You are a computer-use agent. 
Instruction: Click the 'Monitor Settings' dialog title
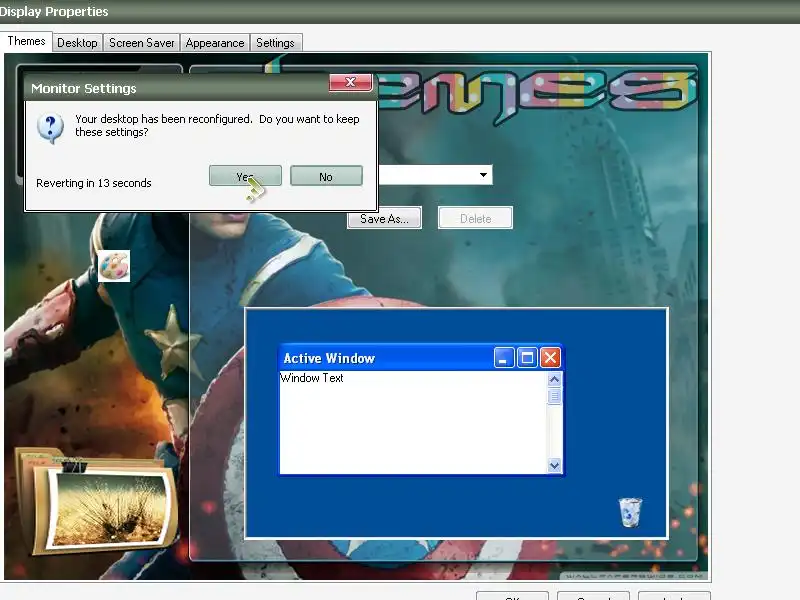(84, 89)
